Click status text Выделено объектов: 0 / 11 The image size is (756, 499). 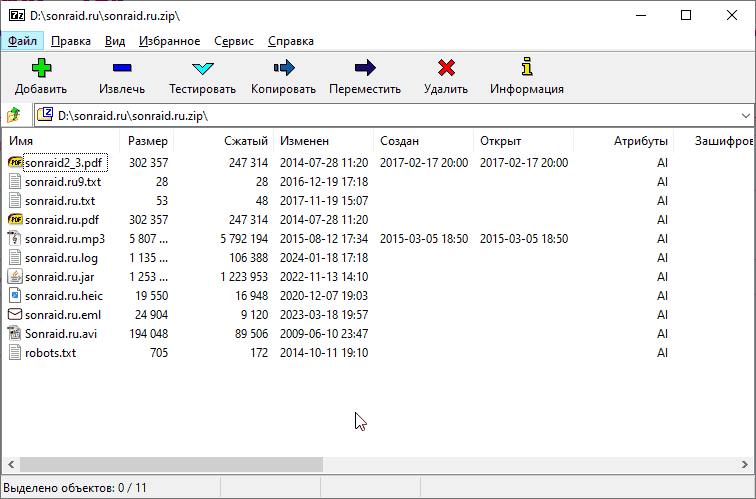75,488
